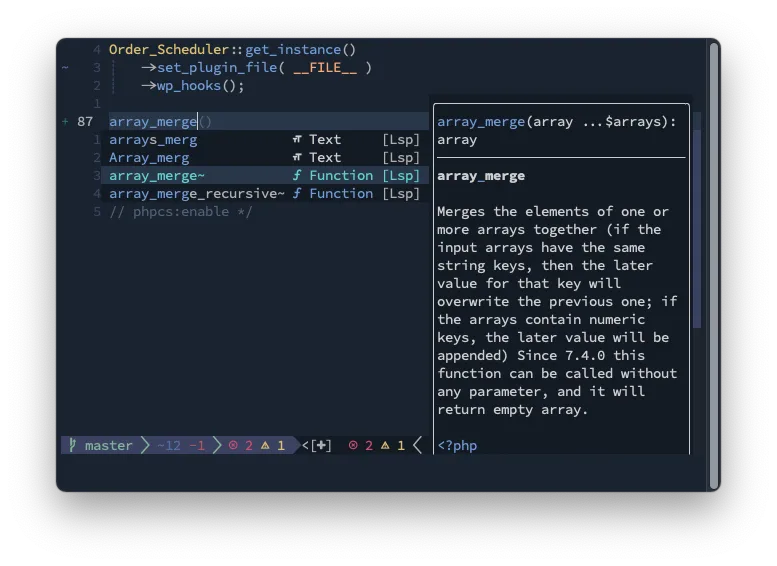
Task: Click the [Lsp] source label for arrays_merg
Action: [401, 140]
